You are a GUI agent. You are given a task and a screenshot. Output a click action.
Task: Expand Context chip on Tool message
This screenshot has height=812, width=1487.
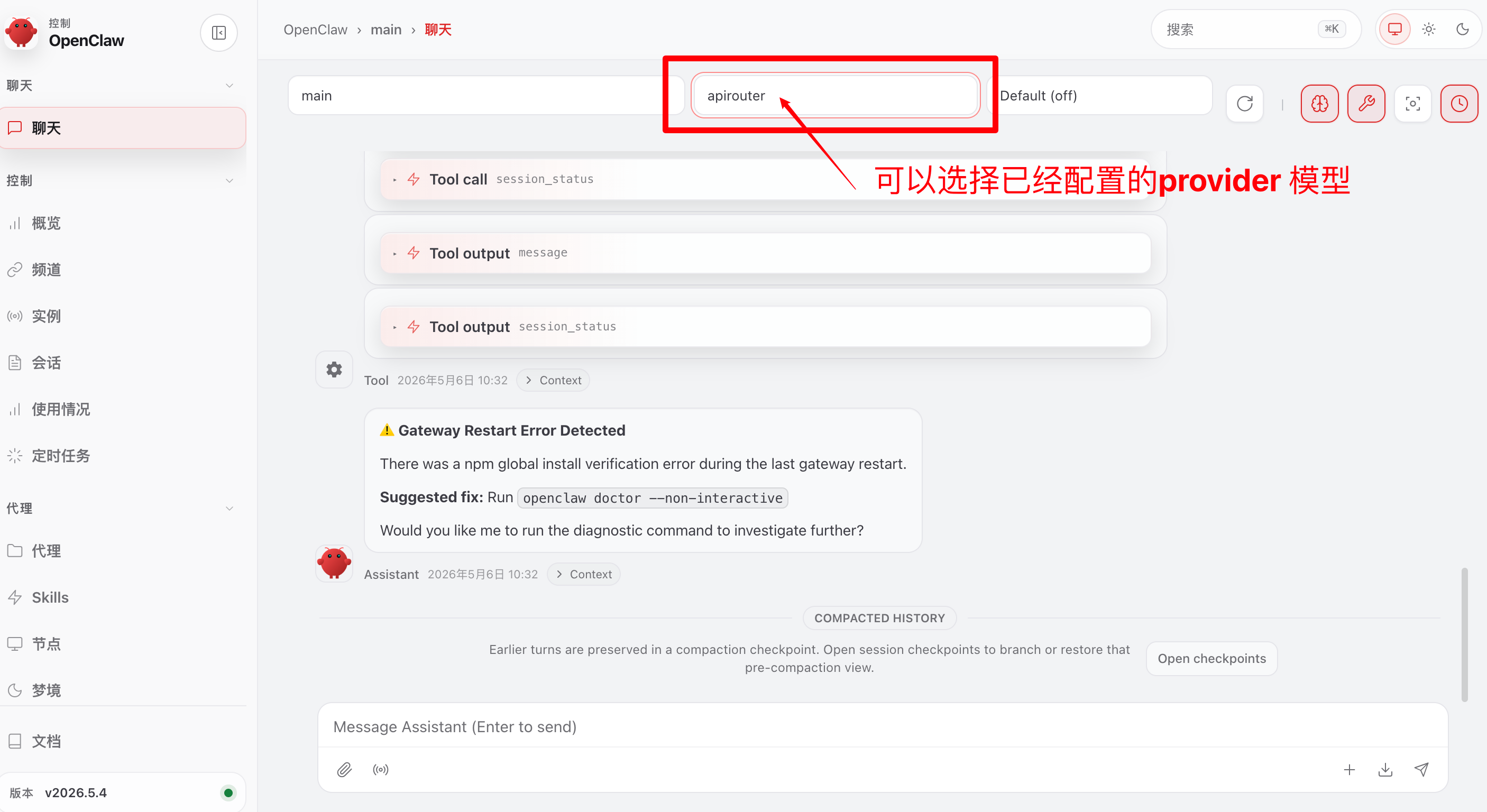553,380
